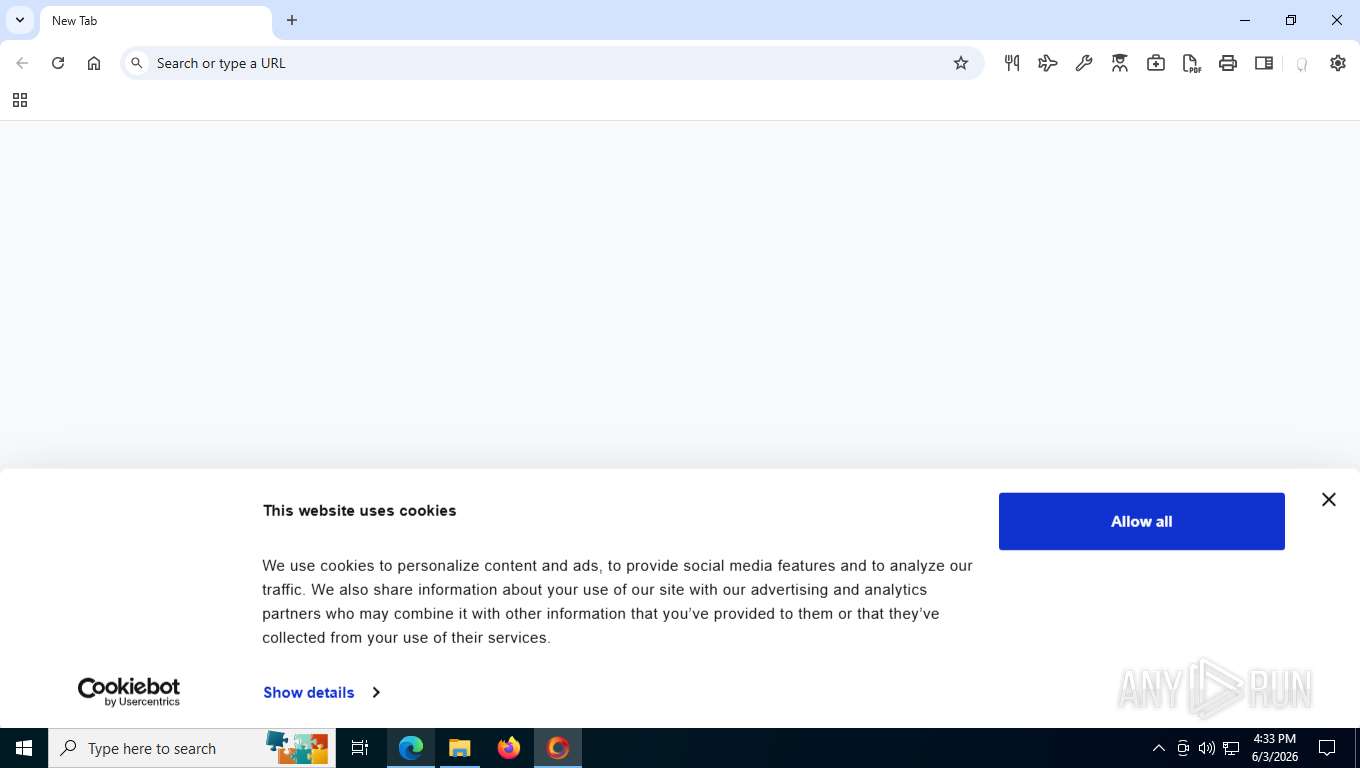Viewport: 1360px width, 768px height.
Task: Click the Allow all cookies button
Action: tap(1141, 521)
